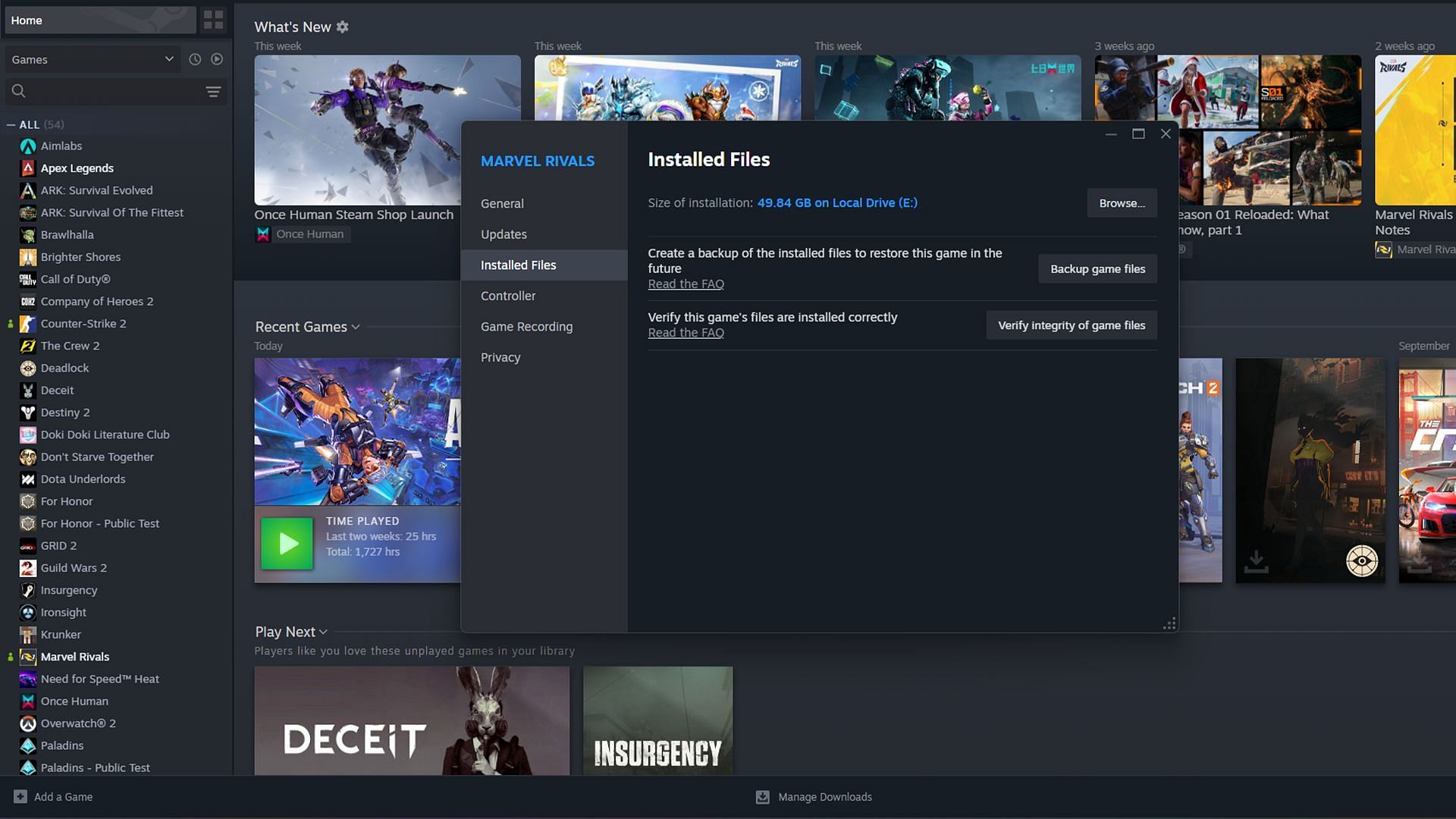Click in the library search field
This screenshot has height=819, width=1456.
[115, 92]
